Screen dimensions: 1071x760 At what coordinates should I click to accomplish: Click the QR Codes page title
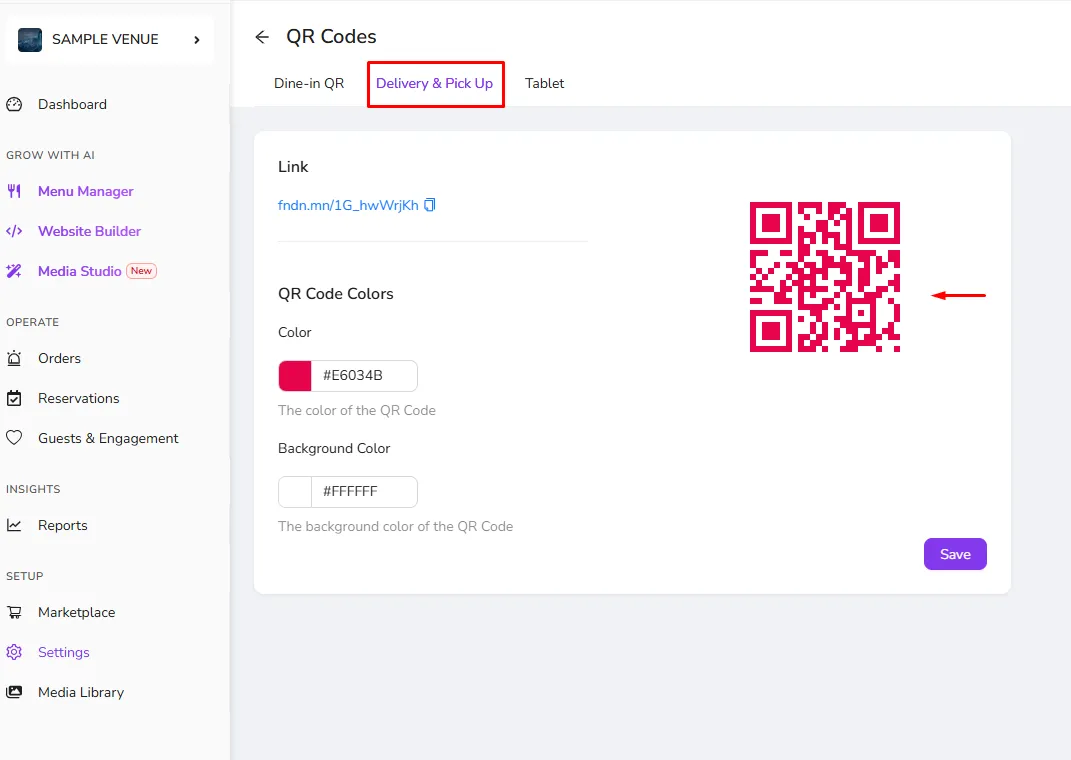point(331,37)
